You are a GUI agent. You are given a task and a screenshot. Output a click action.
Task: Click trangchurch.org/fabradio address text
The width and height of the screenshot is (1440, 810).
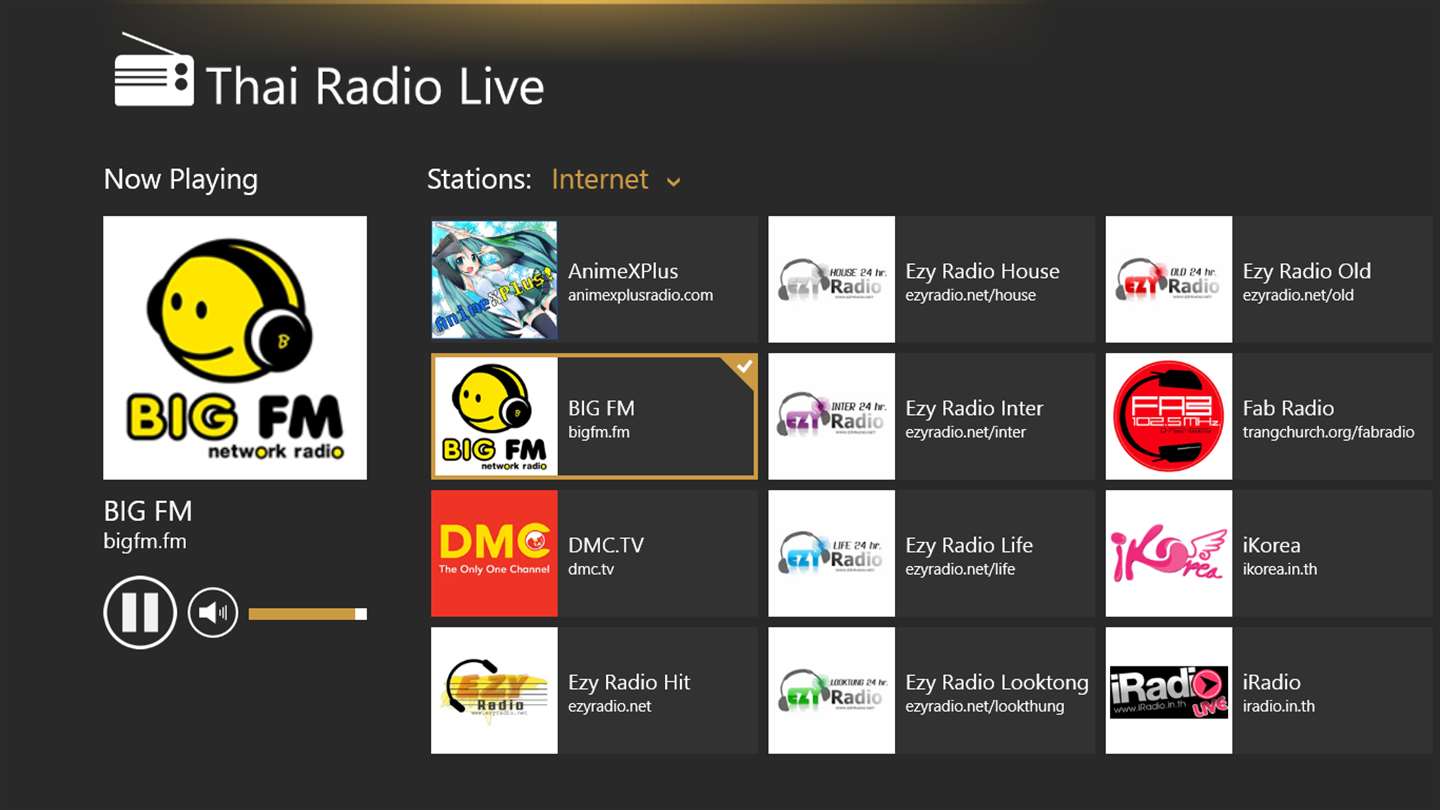coord(1328,432)
